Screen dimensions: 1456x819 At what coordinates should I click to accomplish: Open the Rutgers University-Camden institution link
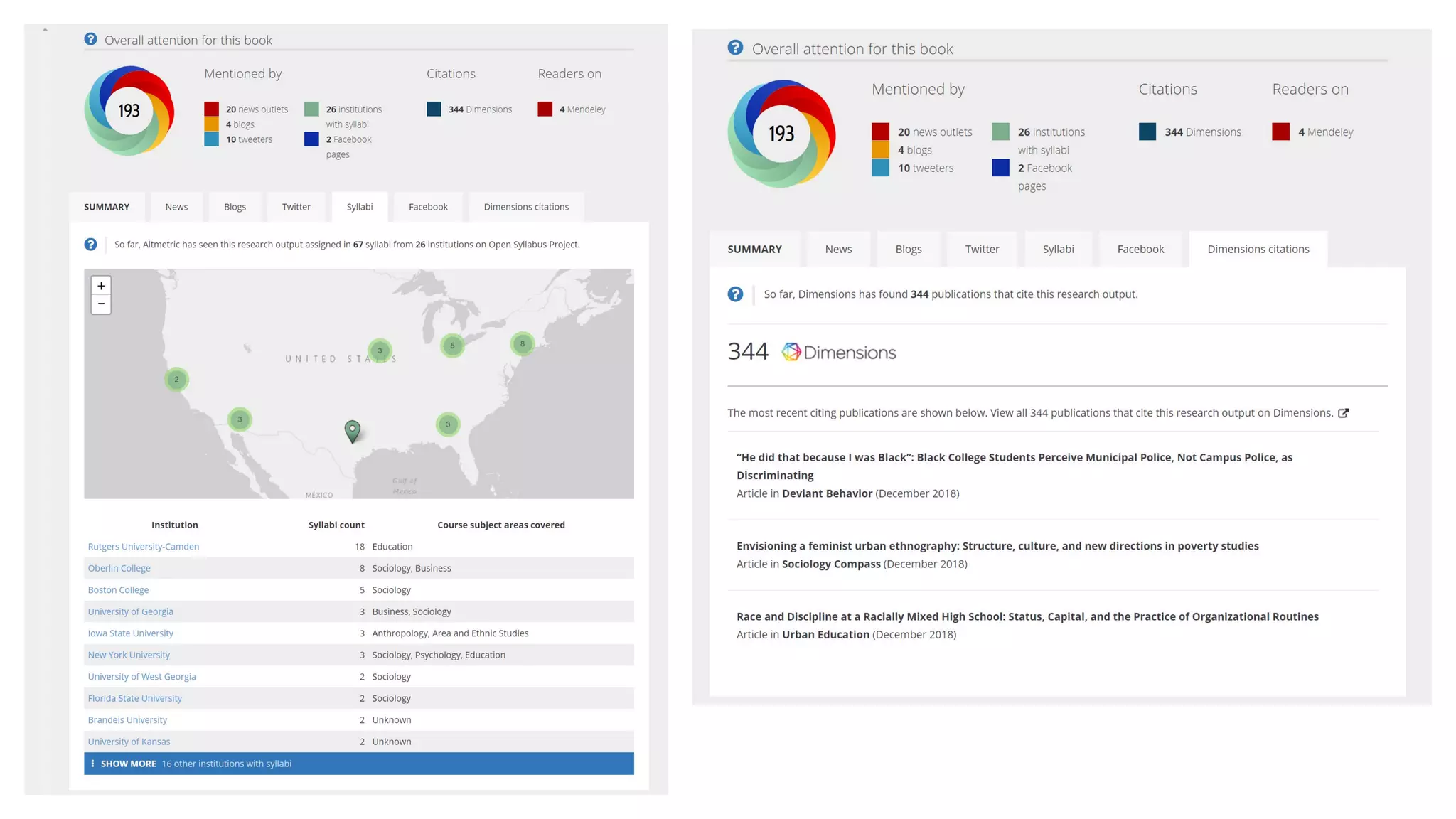pyautogui.click(x=144, y=547)
